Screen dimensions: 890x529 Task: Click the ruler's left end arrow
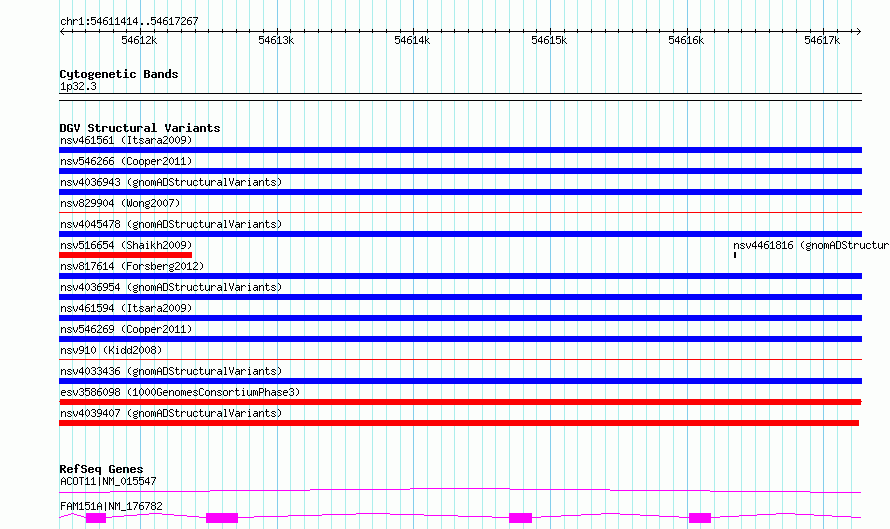pyautogui.click(x=62, y=31)
